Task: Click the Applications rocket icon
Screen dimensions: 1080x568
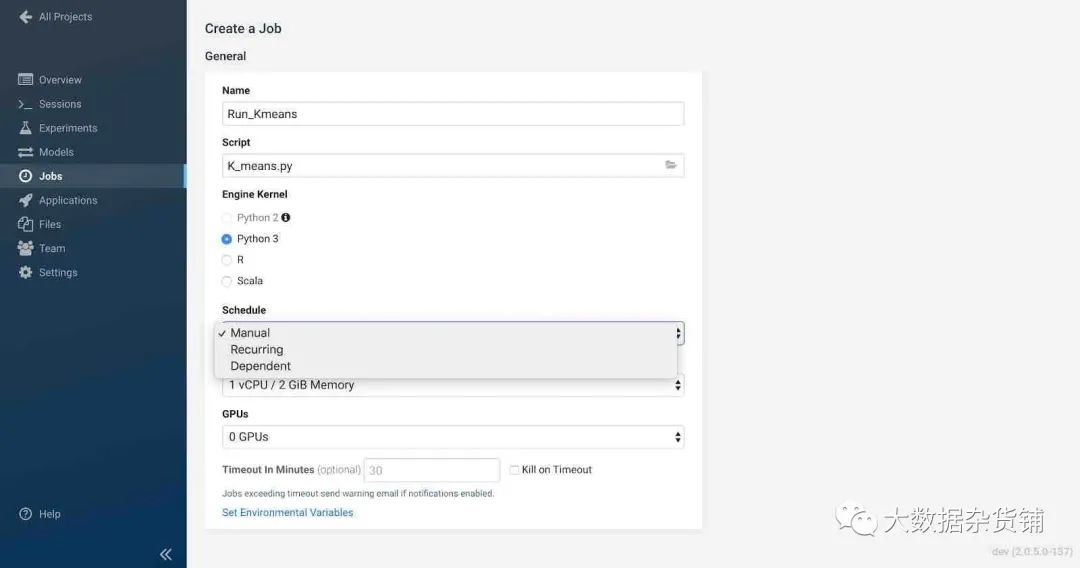Action: click(x=25, y=200)
